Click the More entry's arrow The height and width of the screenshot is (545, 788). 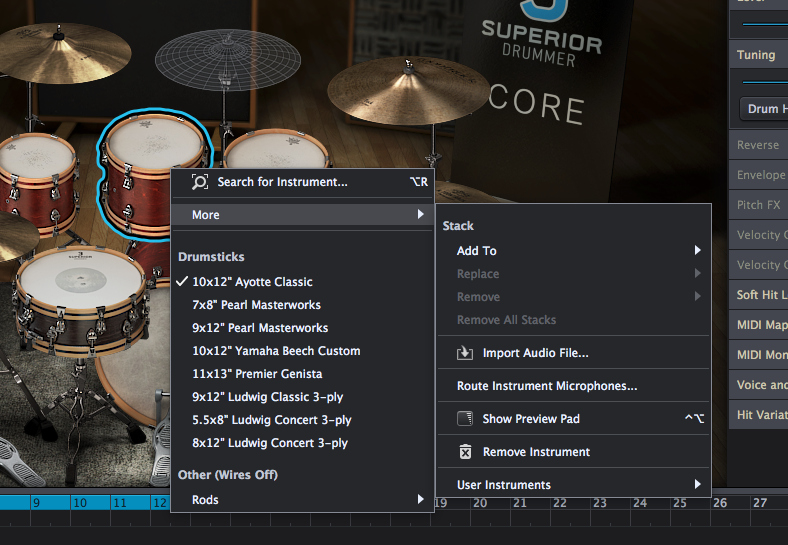coord(421,215)
